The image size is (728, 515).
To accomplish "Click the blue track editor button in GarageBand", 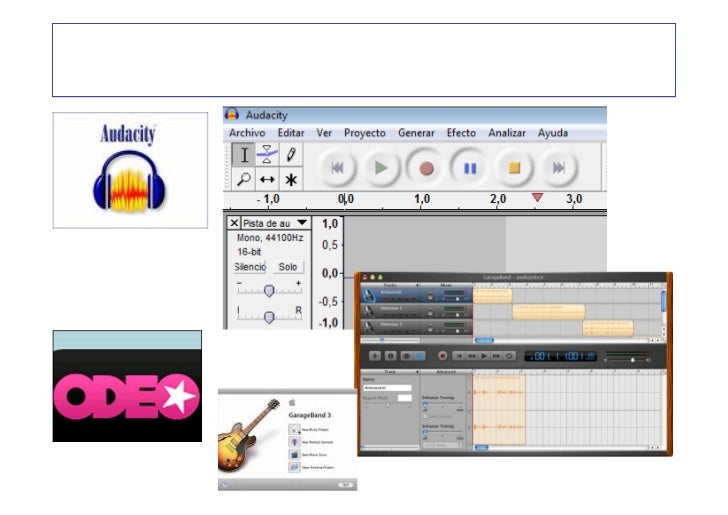I will 419,356.
